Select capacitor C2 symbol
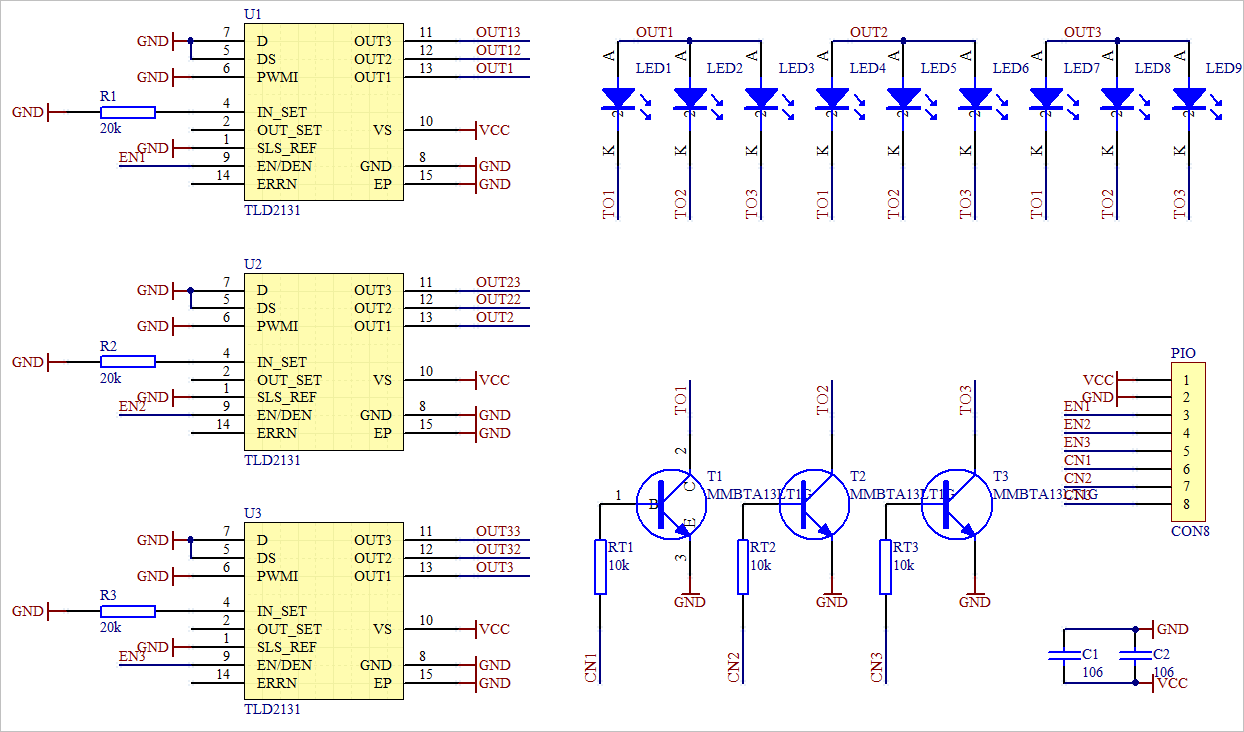Screen dimensions: 1244x732 [1135, 656]
